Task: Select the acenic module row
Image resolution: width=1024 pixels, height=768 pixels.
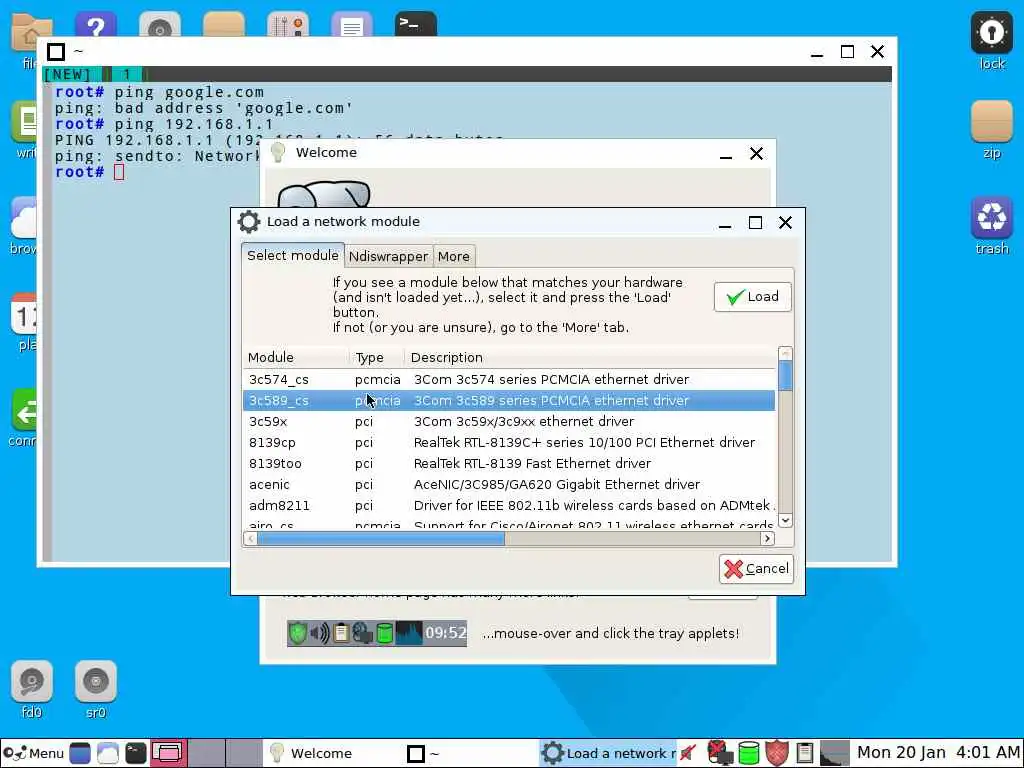Action: [x=509, y=484]
